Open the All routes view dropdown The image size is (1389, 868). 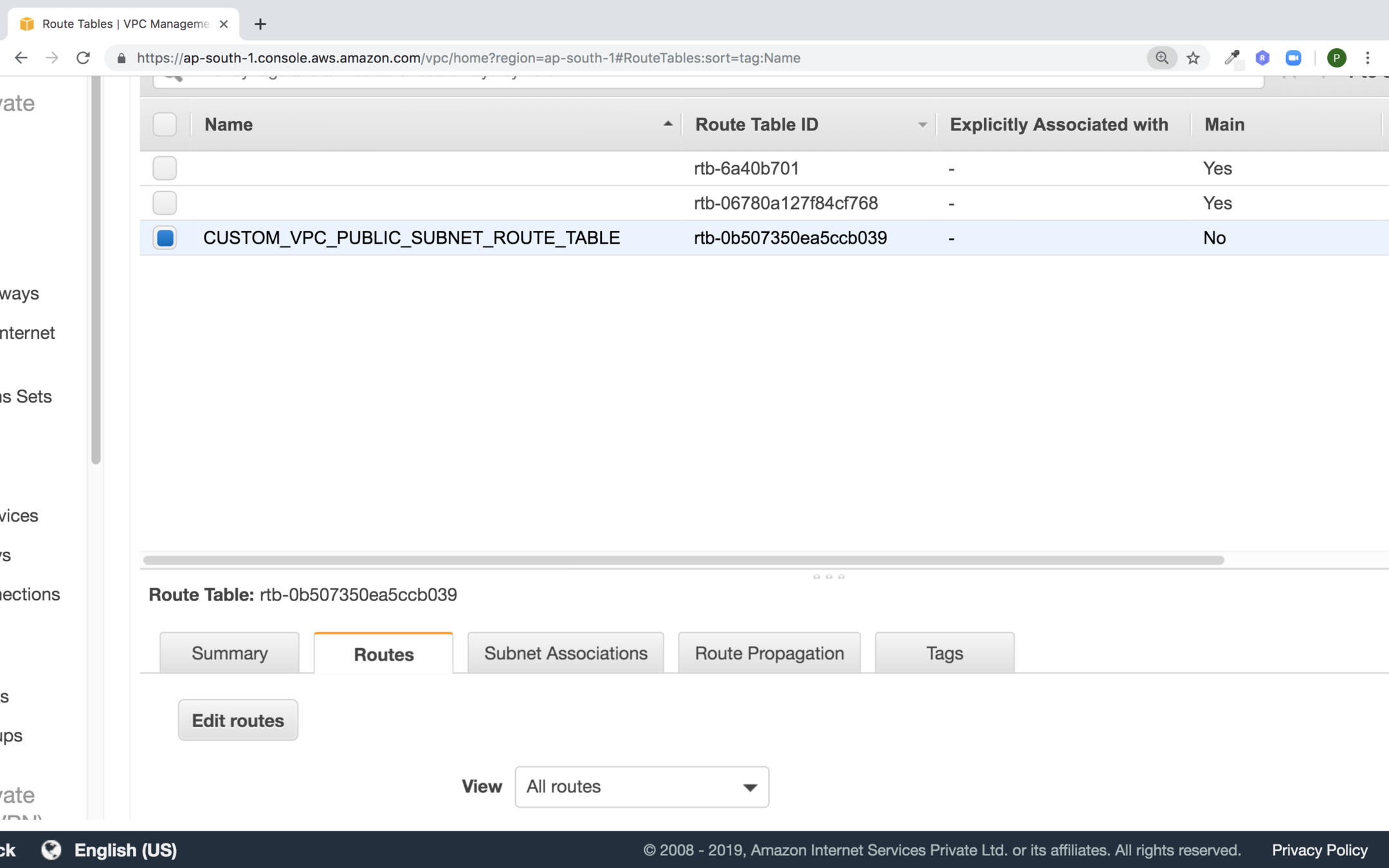click(641, 786)
